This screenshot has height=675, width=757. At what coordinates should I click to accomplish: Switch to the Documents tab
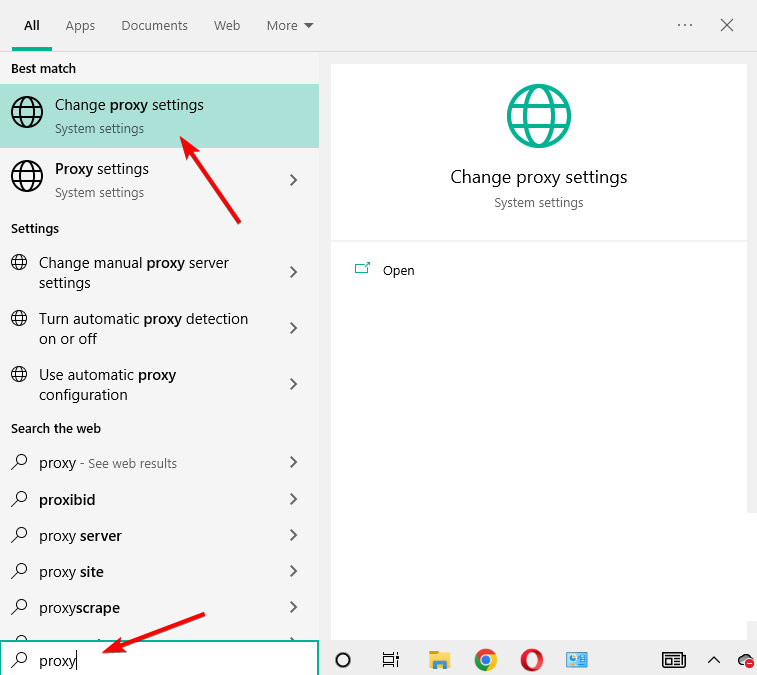tap(154, 26)
